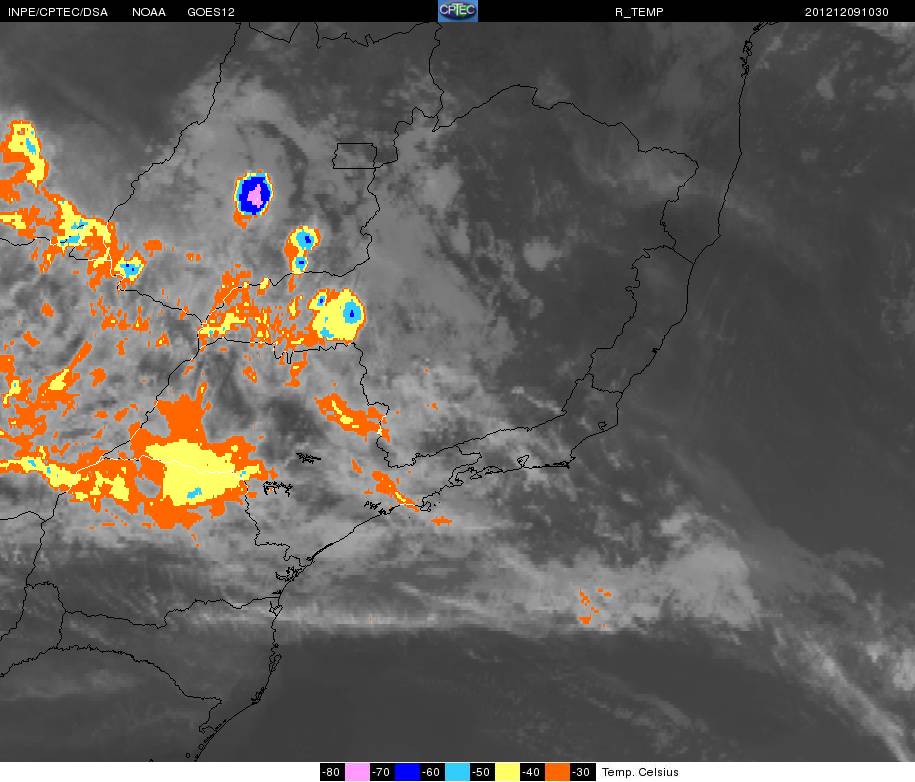Click the dark blue -70 legend swatch
The width and height of the screenshot is (915, 782).
(407, 771)
